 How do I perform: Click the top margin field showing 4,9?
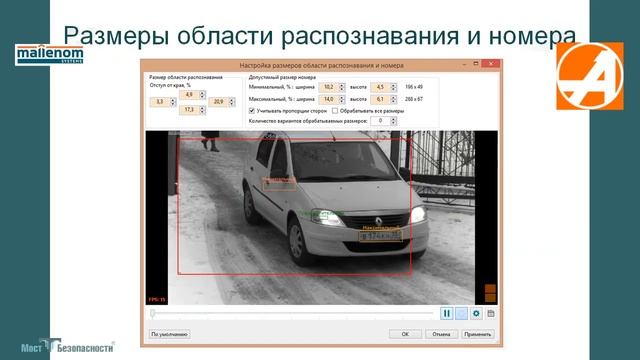pos(189,95)
